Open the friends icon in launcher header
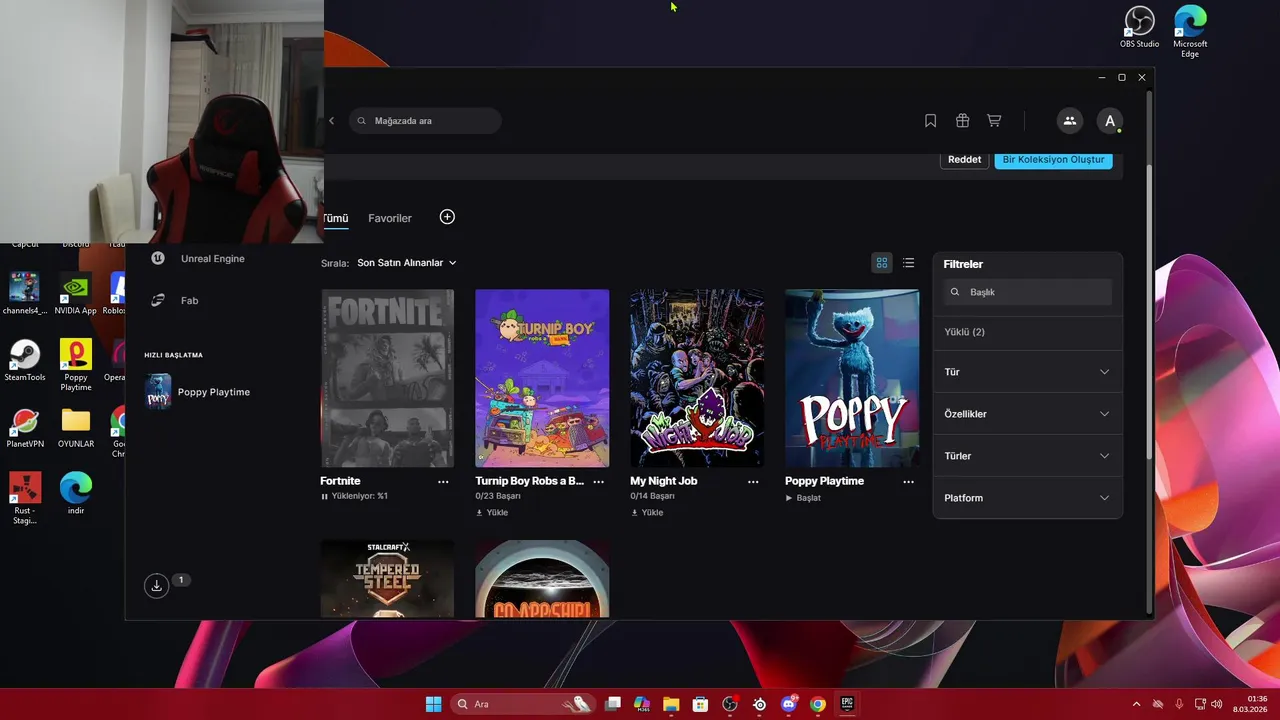Screen dimensions: 1280x720 coord(1069,121)
